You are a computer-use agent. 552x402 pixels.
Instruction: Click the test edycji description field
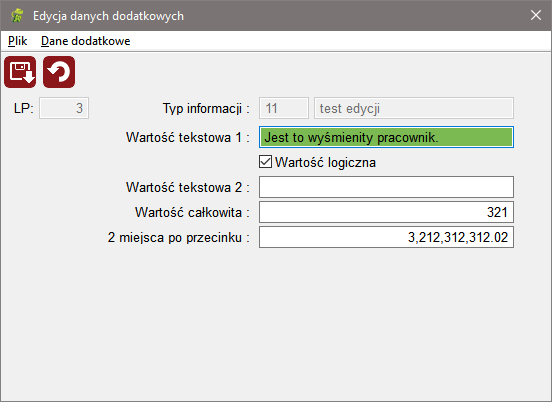click(x=414, y=108)
